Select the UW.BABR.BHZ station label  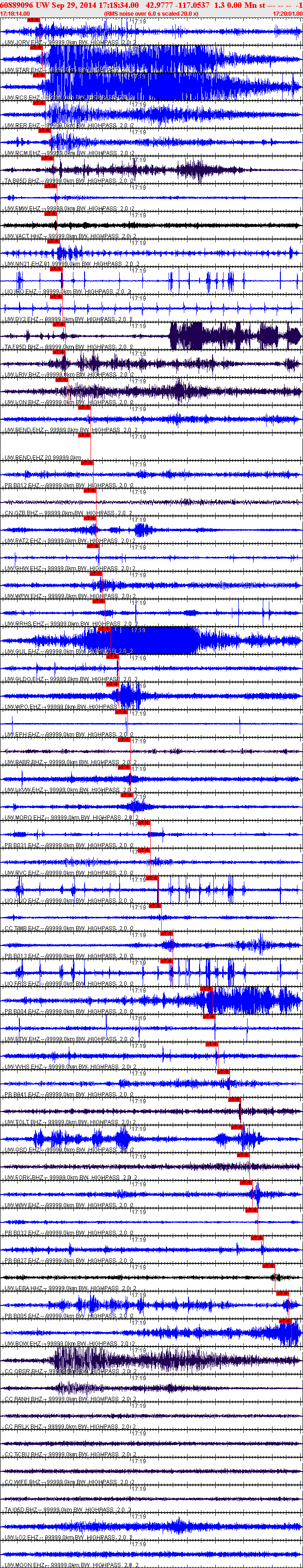pos(70,762)
